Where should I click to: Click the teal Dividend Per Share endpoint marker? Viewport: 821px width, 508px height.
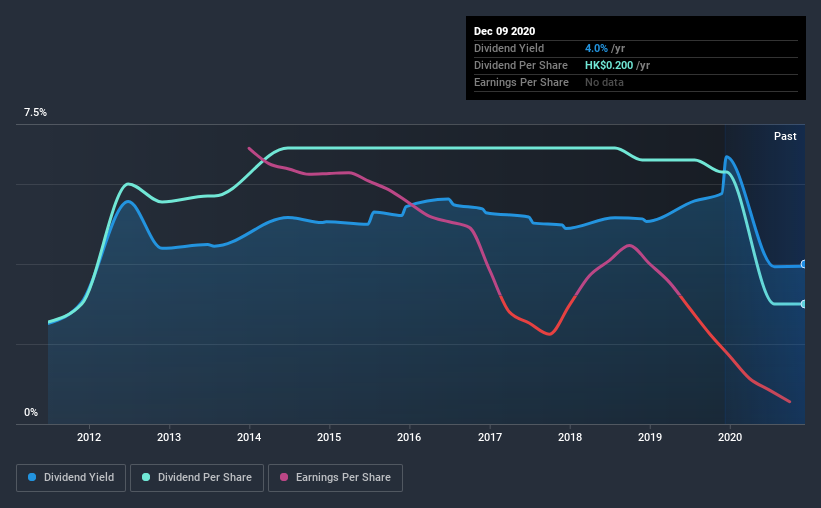coord(803,304)
